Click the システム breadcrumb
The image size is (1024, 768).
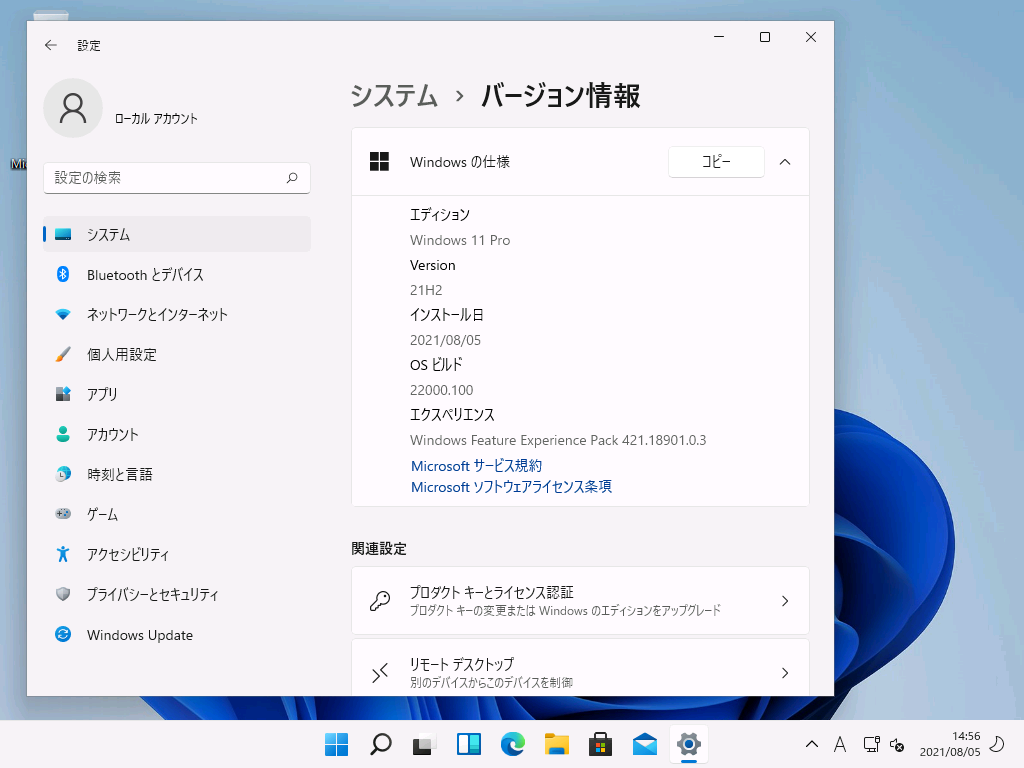pyautogui.click(x=394, y=95)
